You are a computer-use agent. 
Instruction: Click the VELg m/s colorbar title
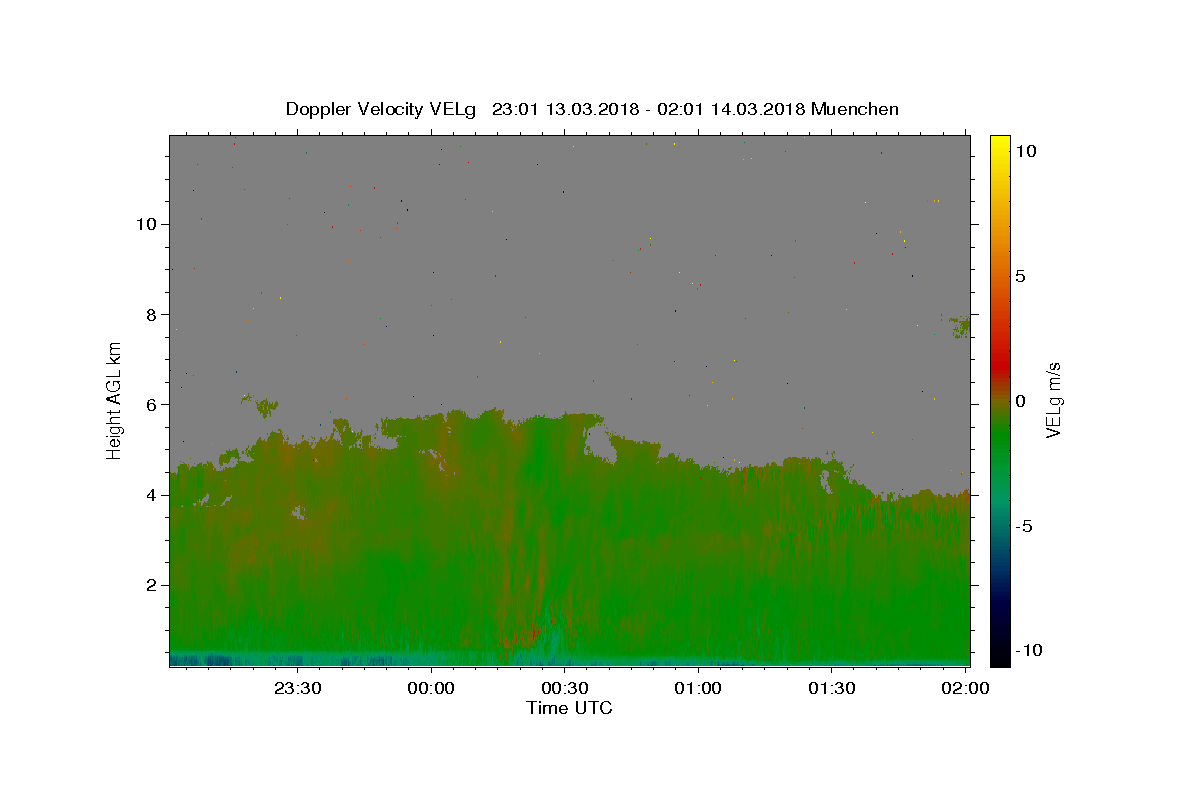click(1052, 401)
